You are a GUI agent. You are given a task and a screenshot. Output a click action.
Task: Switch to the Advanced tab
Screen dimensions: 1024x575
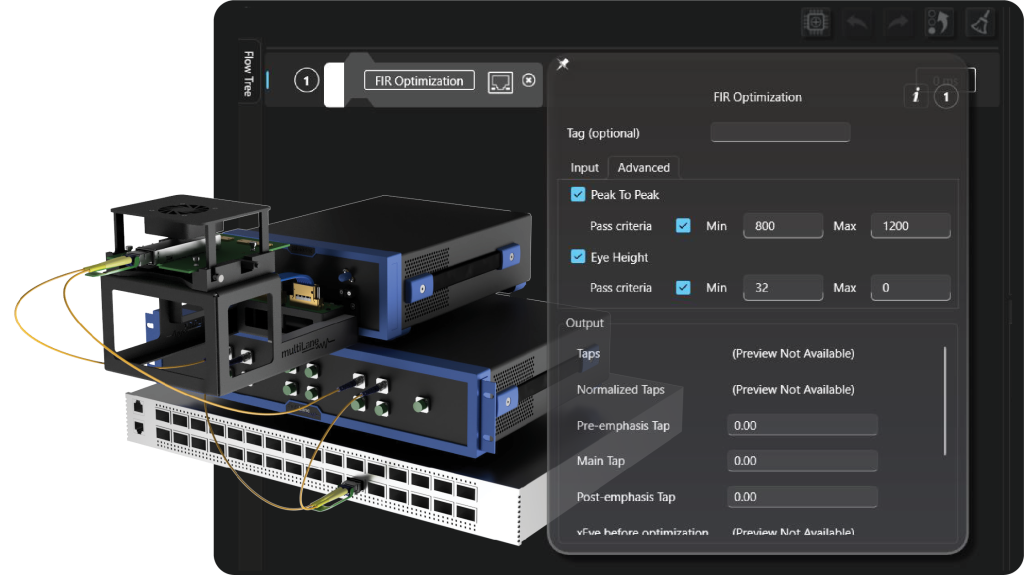point(643,168)
